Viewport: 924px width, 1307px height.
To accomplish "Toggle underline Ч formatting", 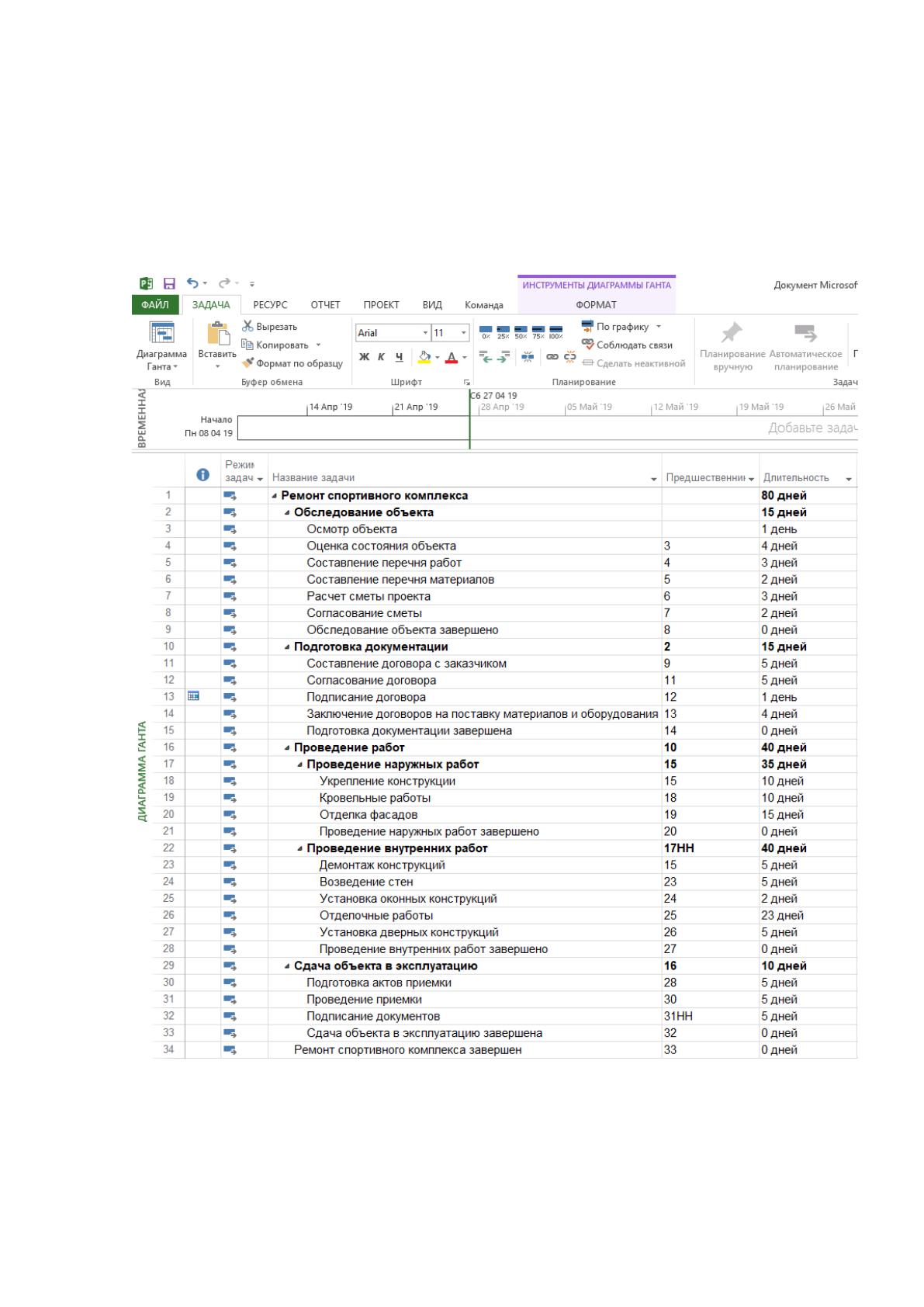I will 400,357.
